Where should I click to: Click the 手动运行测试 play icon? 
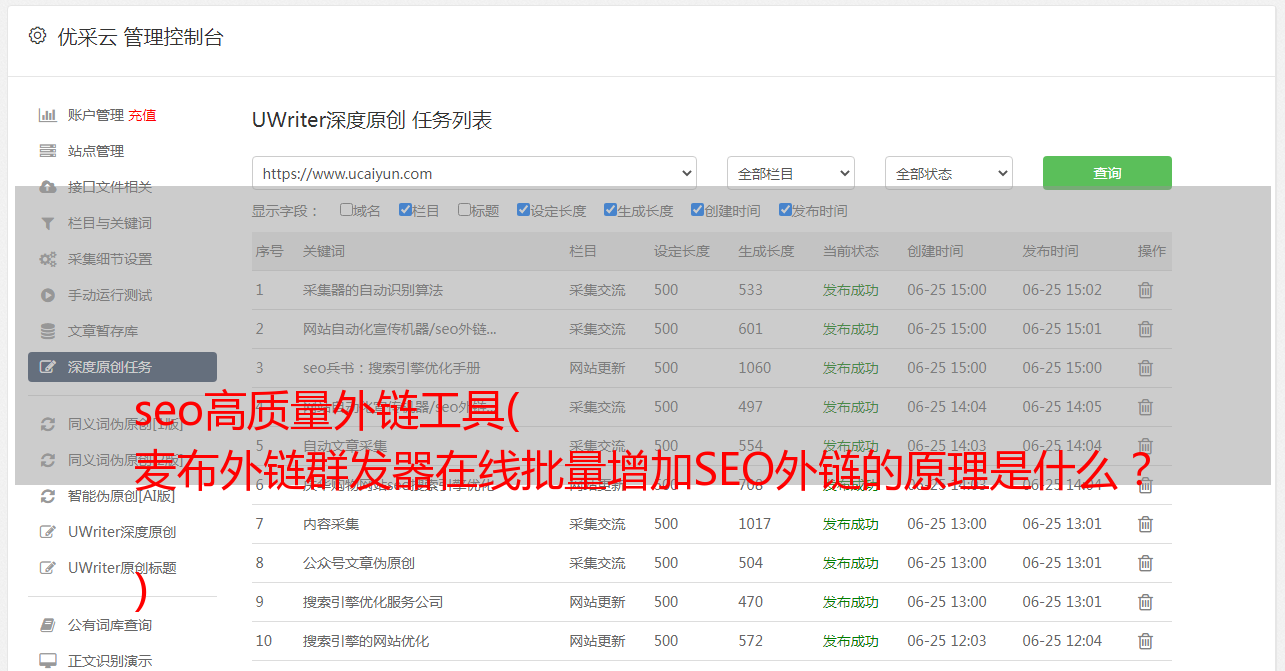point(47,295)
